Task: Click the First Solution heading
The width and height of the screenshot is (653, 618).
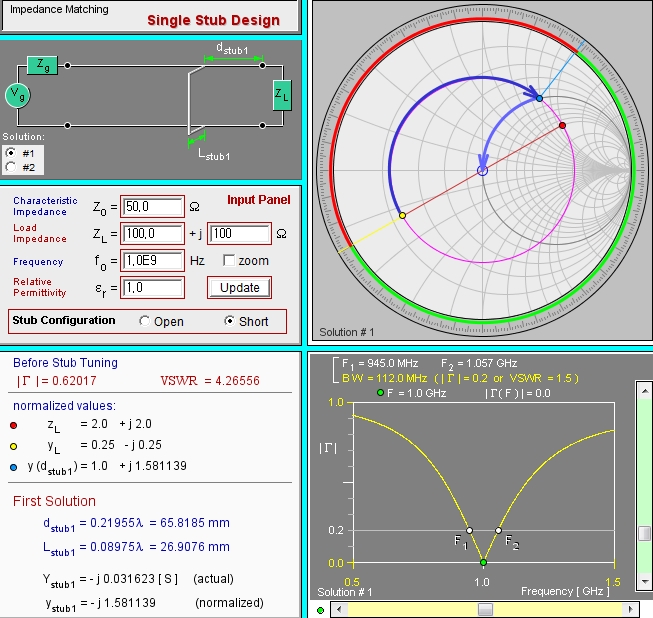Action: point(54,501)
